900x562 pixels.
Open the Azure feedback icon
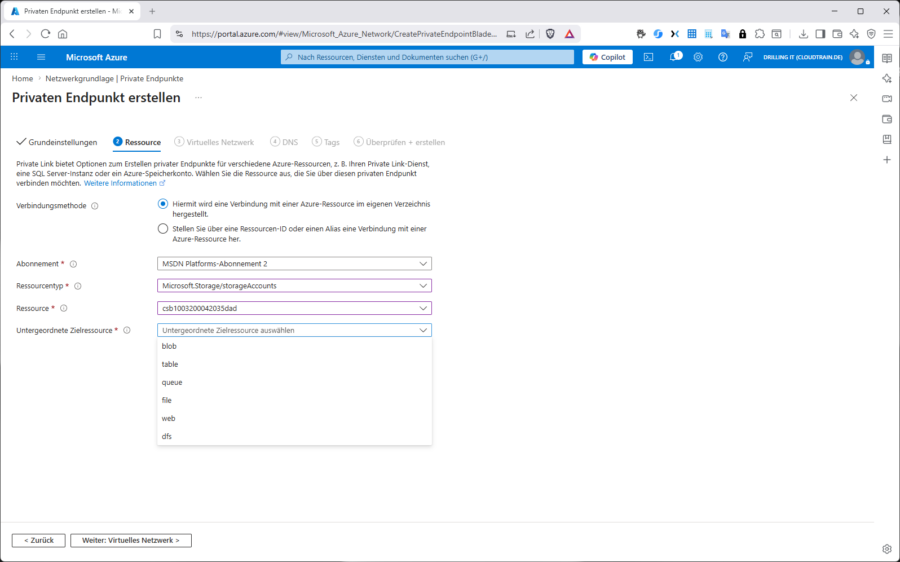pyautogui.click(x=747, y=57)
